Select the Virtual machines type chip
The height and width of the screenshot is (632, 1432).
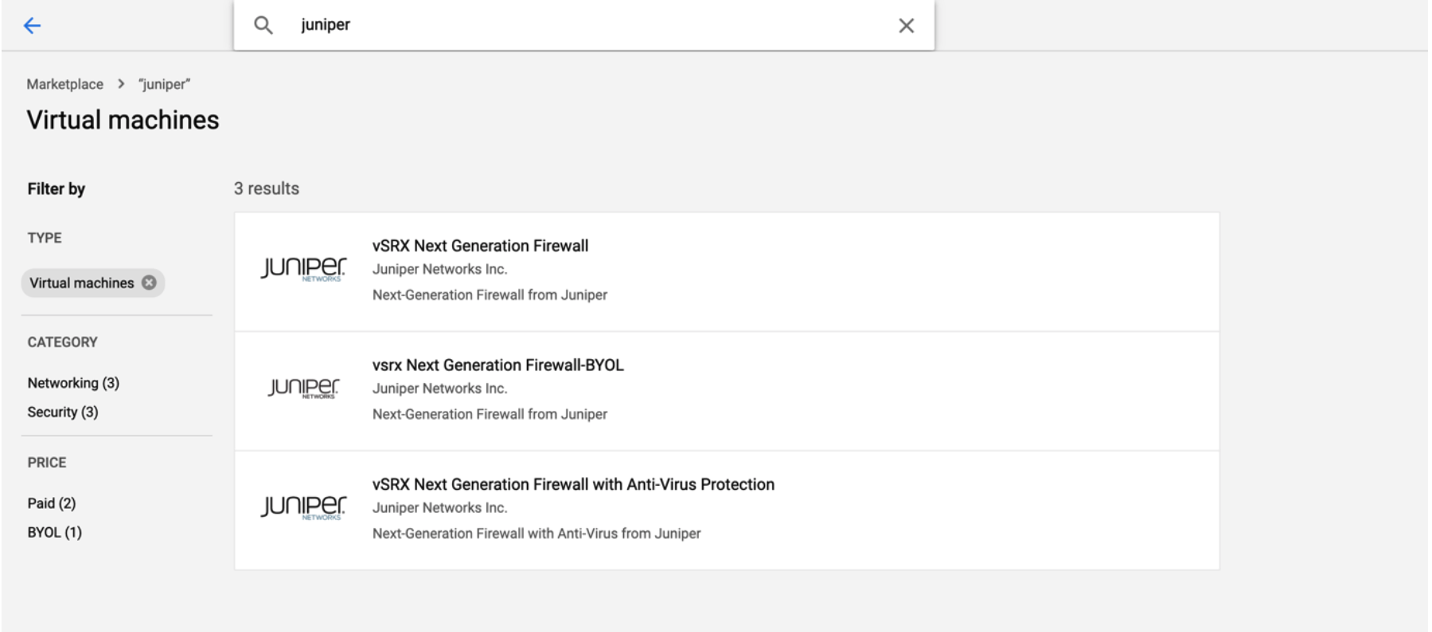coord(81,283)
